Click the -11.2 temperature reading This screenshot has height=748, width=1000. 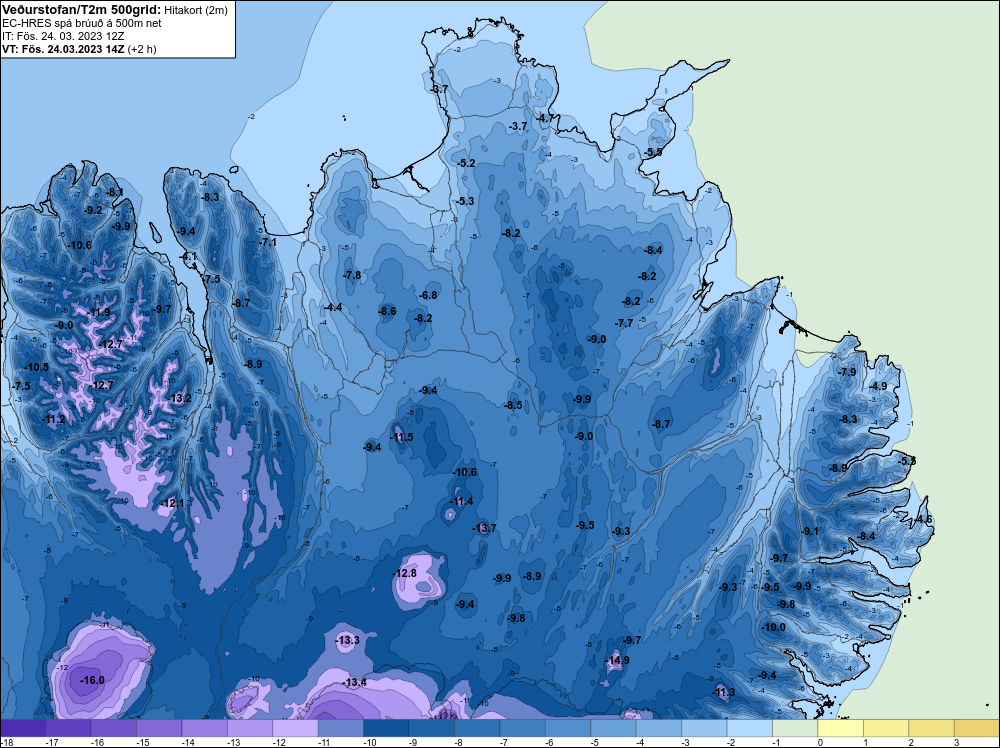pos(54,420)
